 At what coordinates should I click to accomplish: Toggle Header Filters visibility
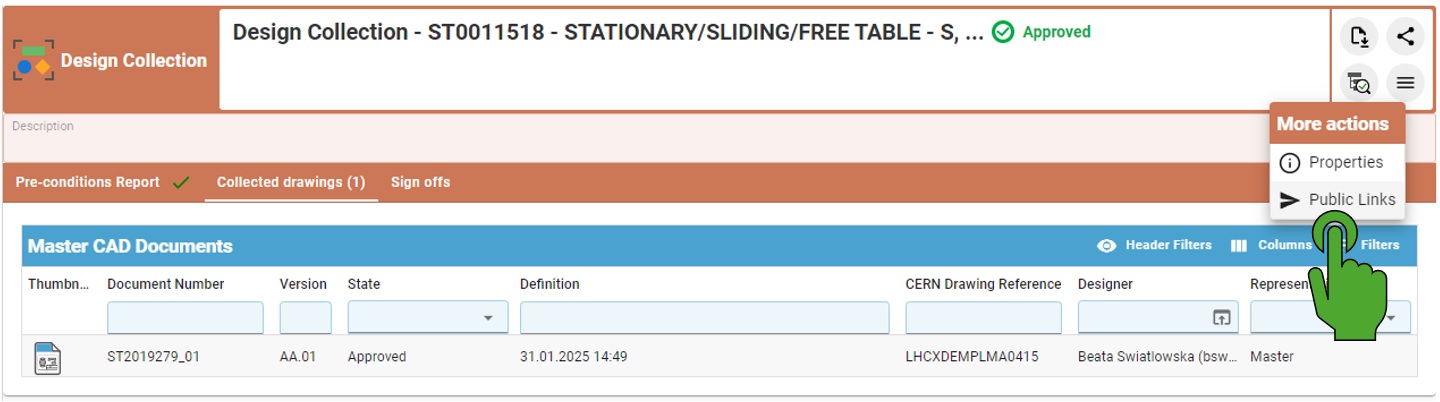(1155, 245)
